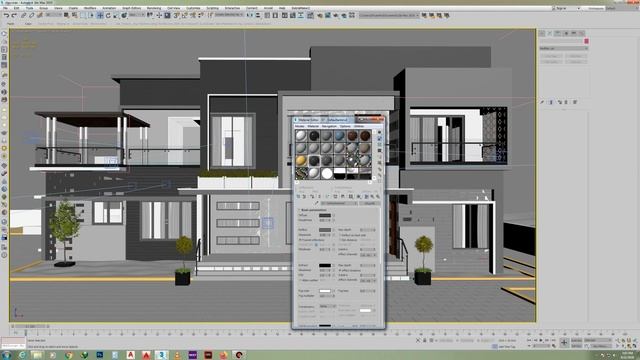Switch to Hierarchy command panel tab
Viewport: 640px width, 360px height.
coord(558,33)
